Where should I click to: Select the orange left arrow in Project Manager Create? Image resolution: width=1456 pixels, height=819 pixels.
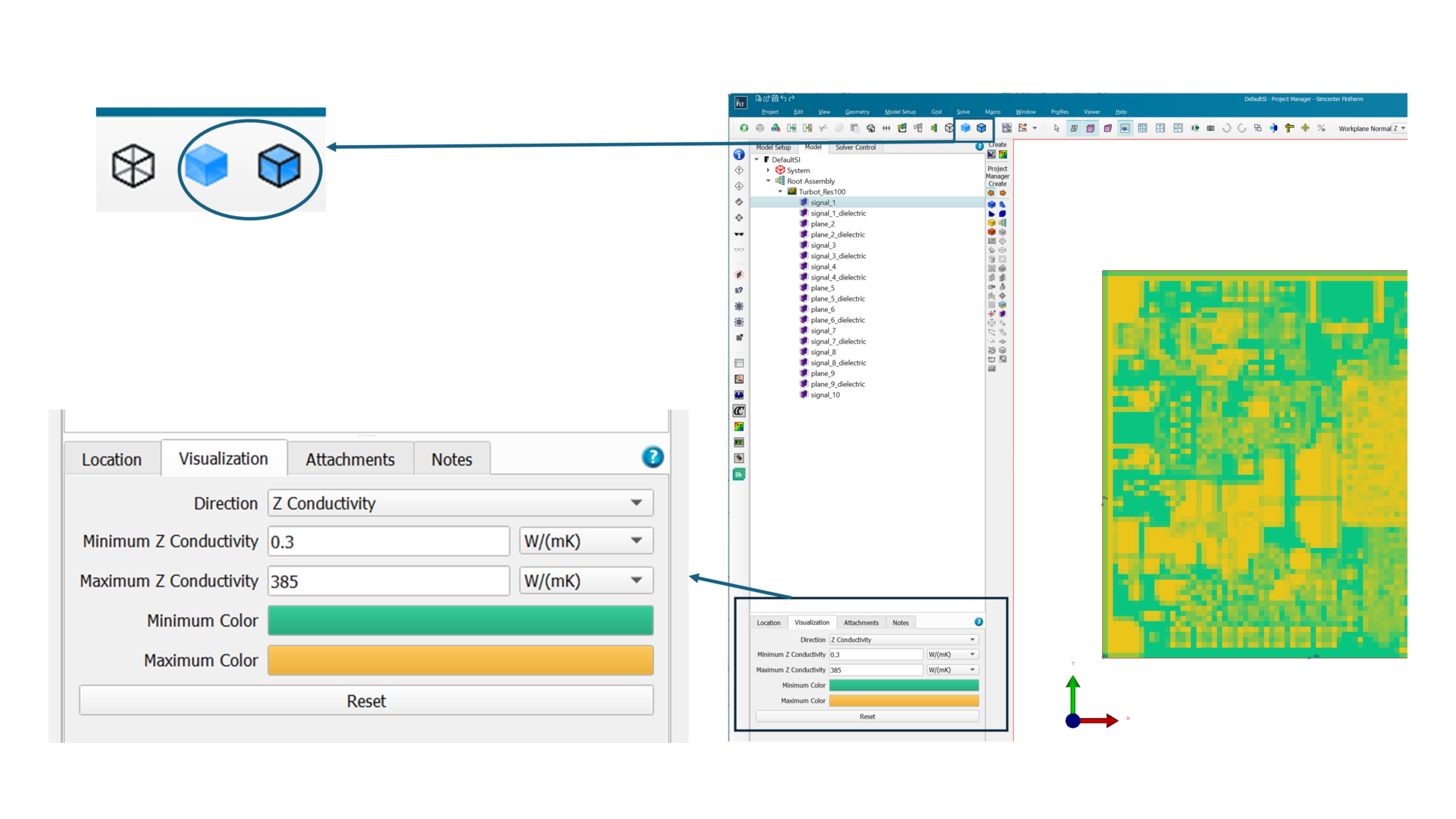pos(990,193)
